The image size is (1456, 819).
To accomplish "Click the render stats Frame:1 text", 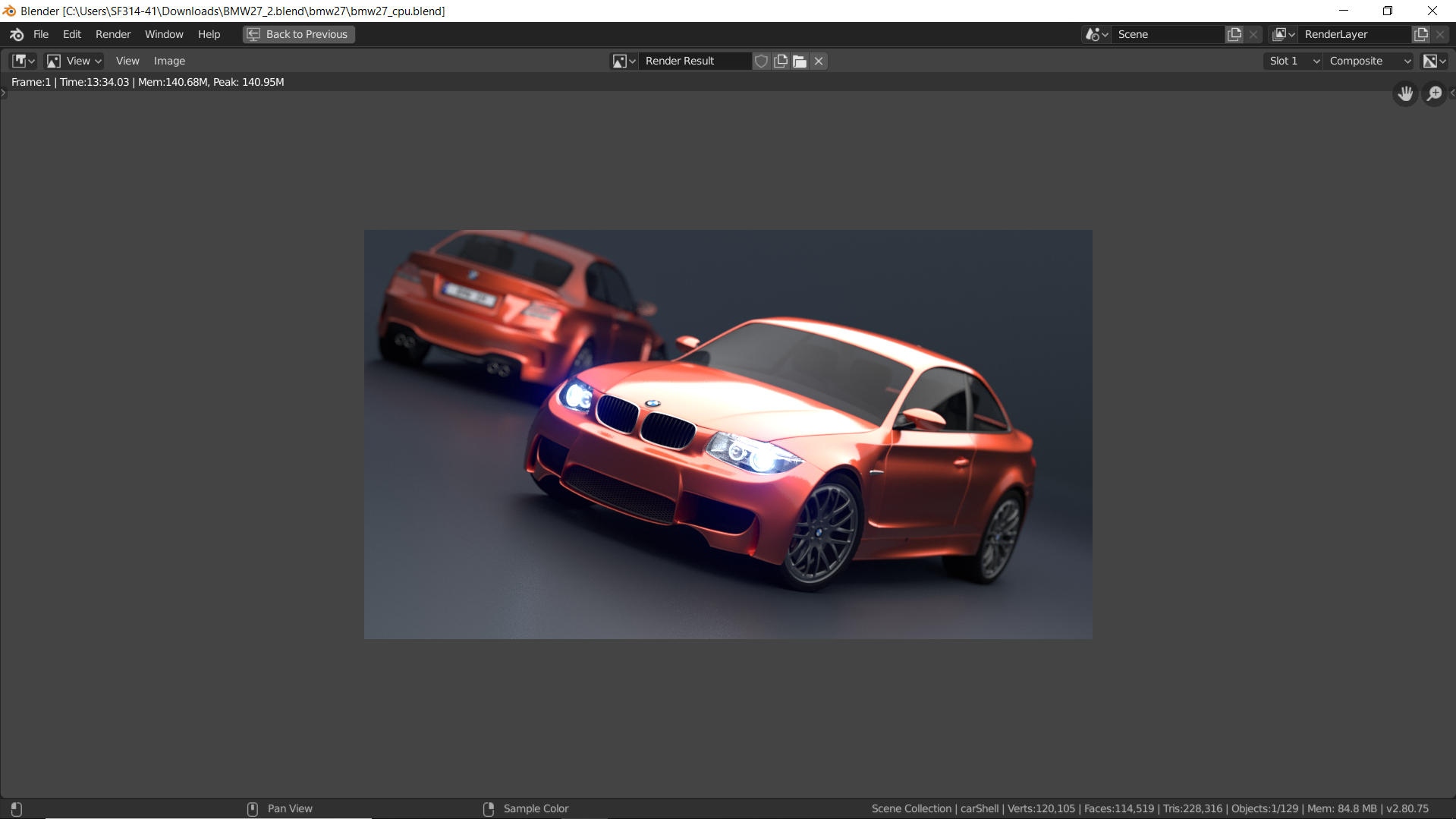I will pos(148,82).
